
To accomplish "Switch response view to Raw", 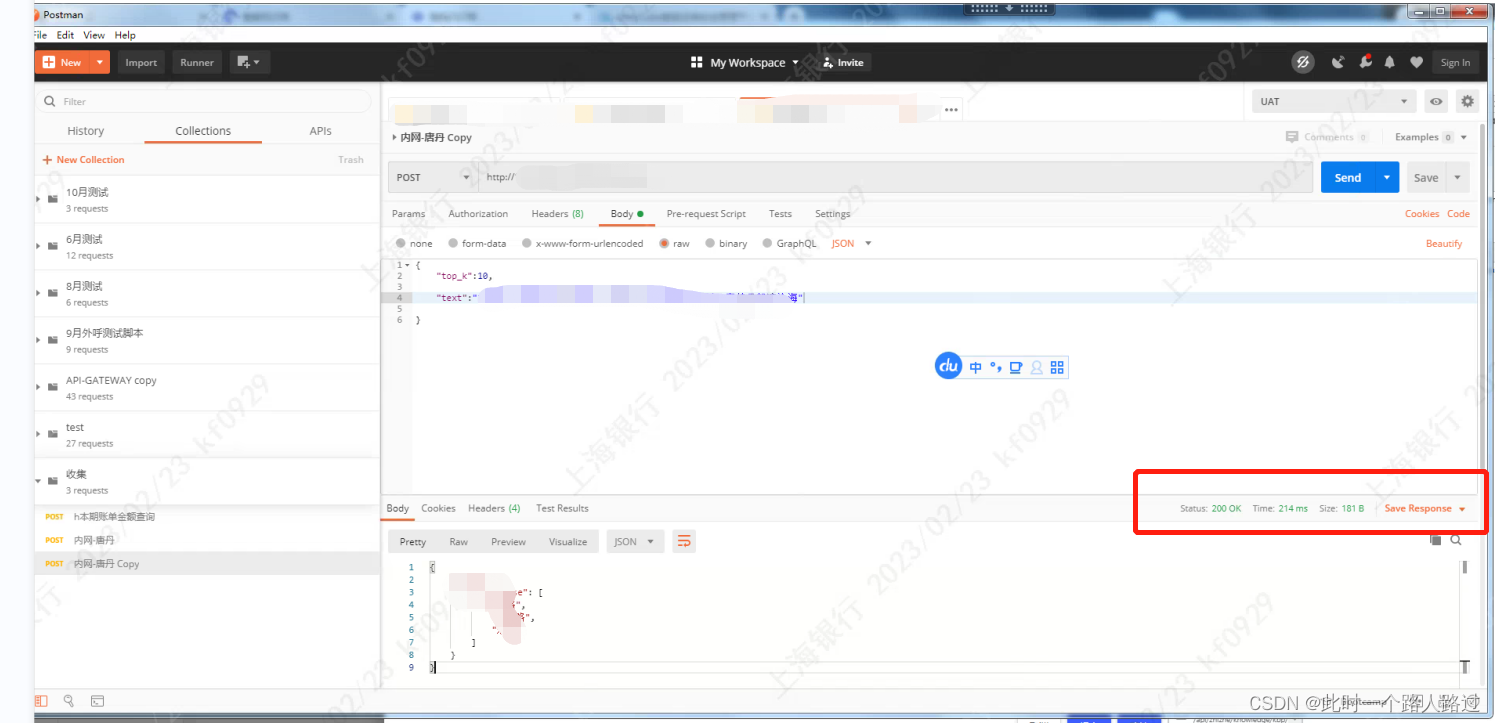I will pos(458,541).
